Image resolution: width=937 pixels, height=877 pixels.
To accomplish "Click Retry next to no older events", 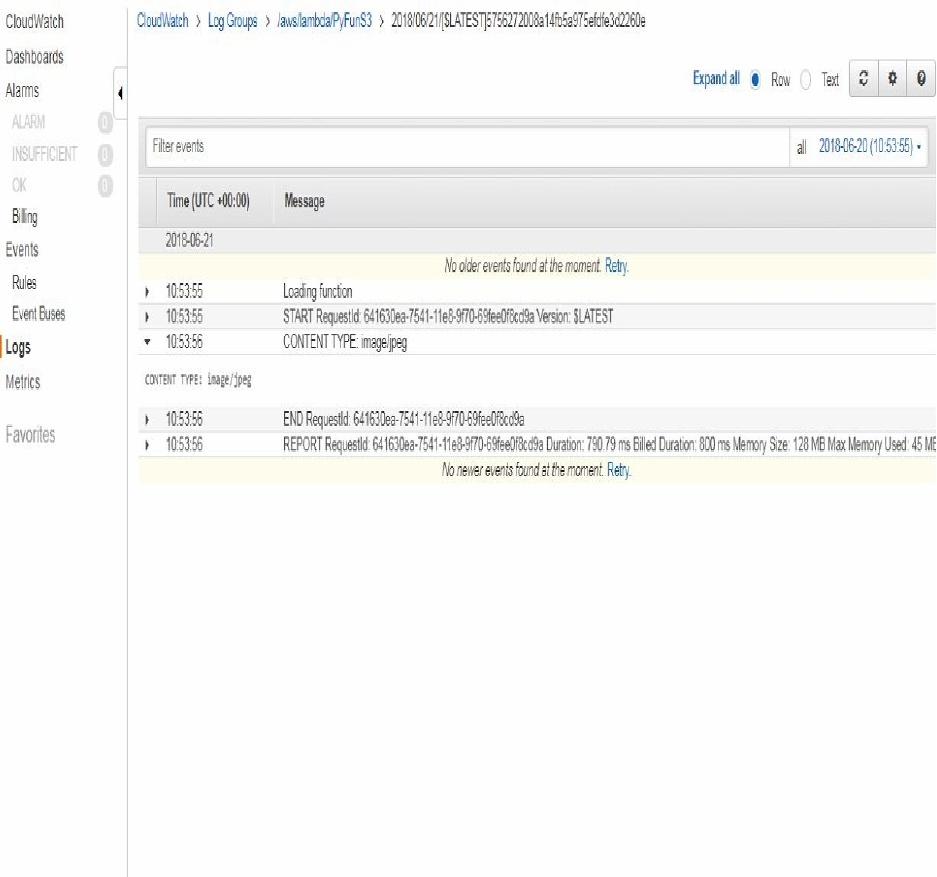I will click(x=617, y=266).
